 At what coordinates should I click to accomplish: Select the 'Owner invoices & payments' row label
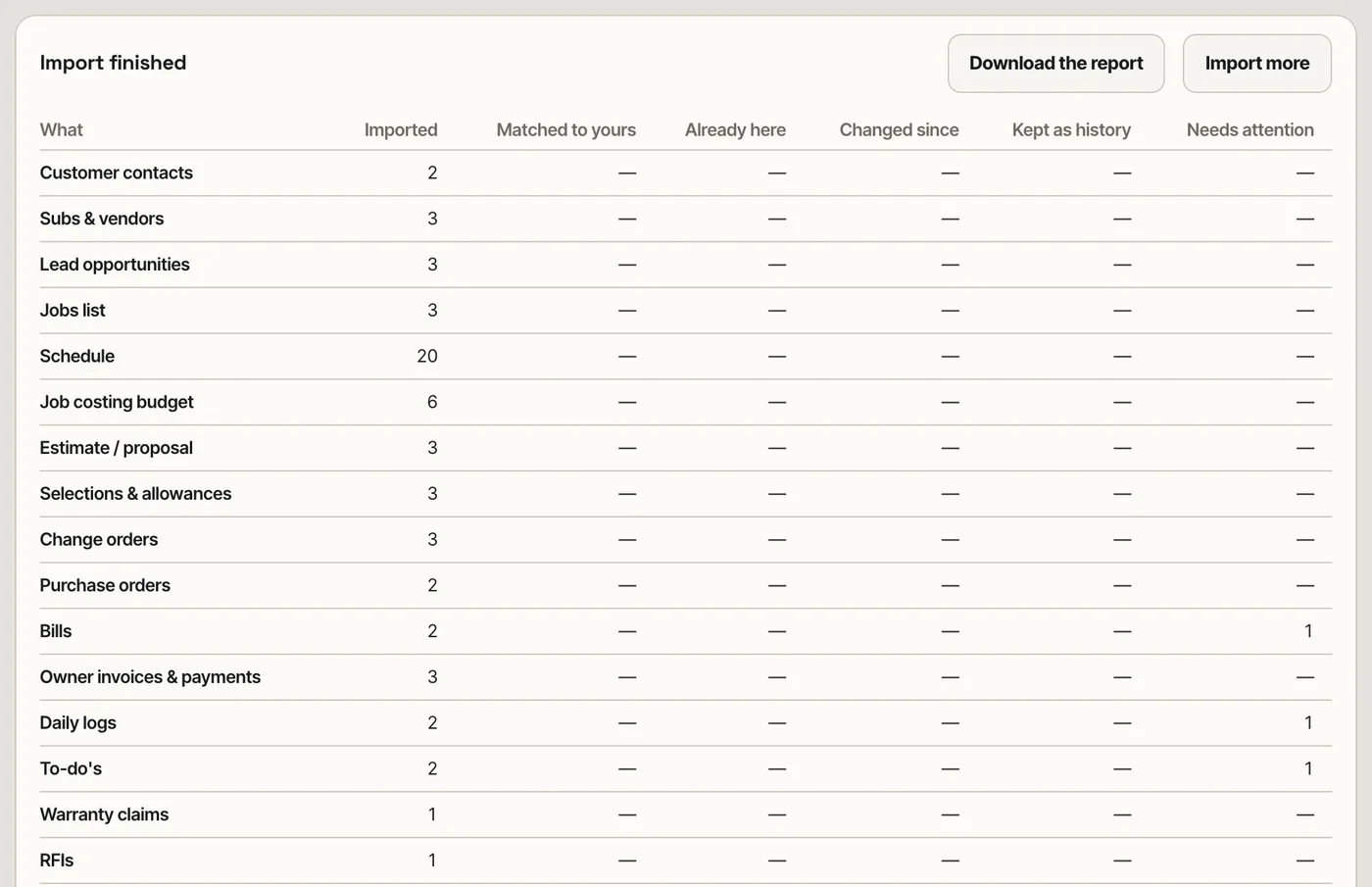click(150, 677)
